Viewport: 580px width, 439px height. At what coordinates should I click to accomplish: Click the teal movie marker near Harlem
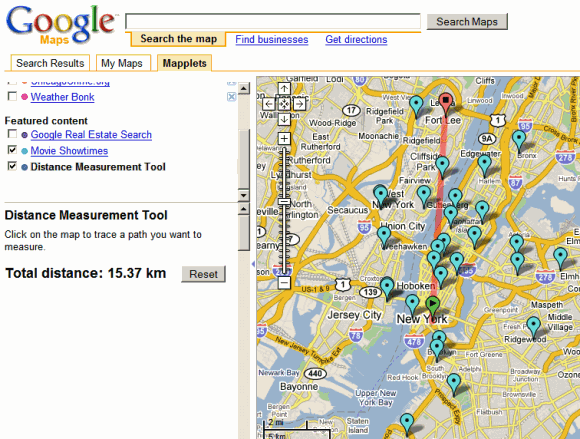point(484,164)
